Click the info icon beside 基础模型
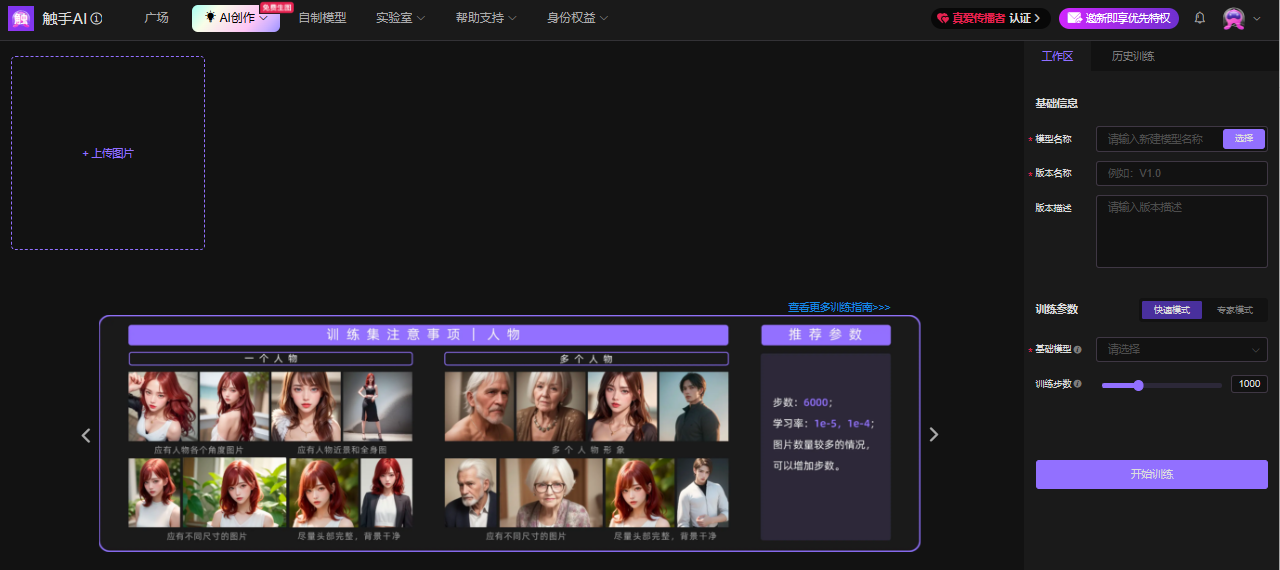Viewport: 1280px width, 570px height. [x=1077, y=350]
